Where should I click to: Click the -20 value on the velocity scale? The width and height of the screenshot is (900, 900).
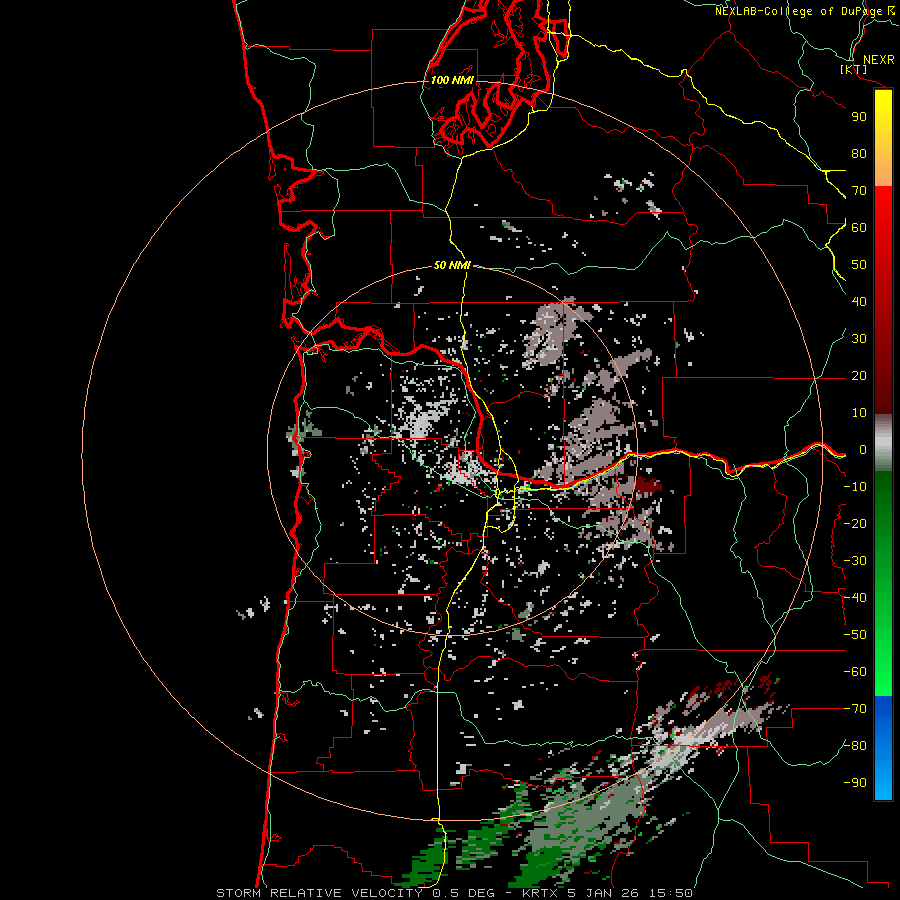click(x=855, y=524)
